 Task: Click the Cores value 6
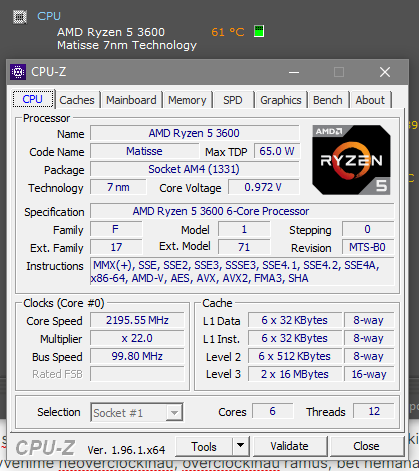[x=273, y=411]
